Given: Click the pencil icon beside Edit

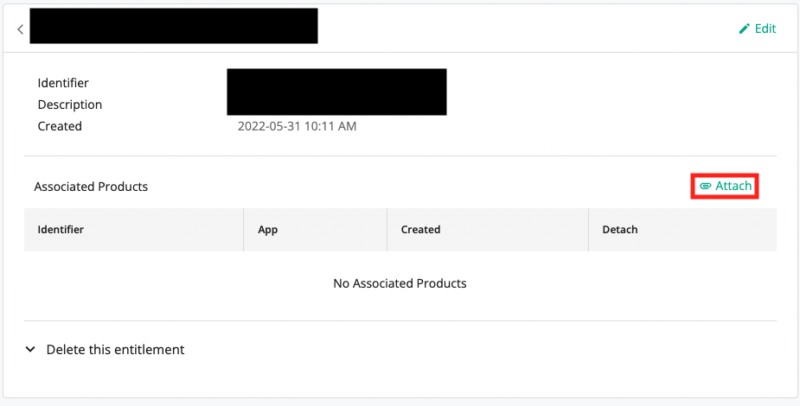Looking at the screenshot, I should point(744,29).
